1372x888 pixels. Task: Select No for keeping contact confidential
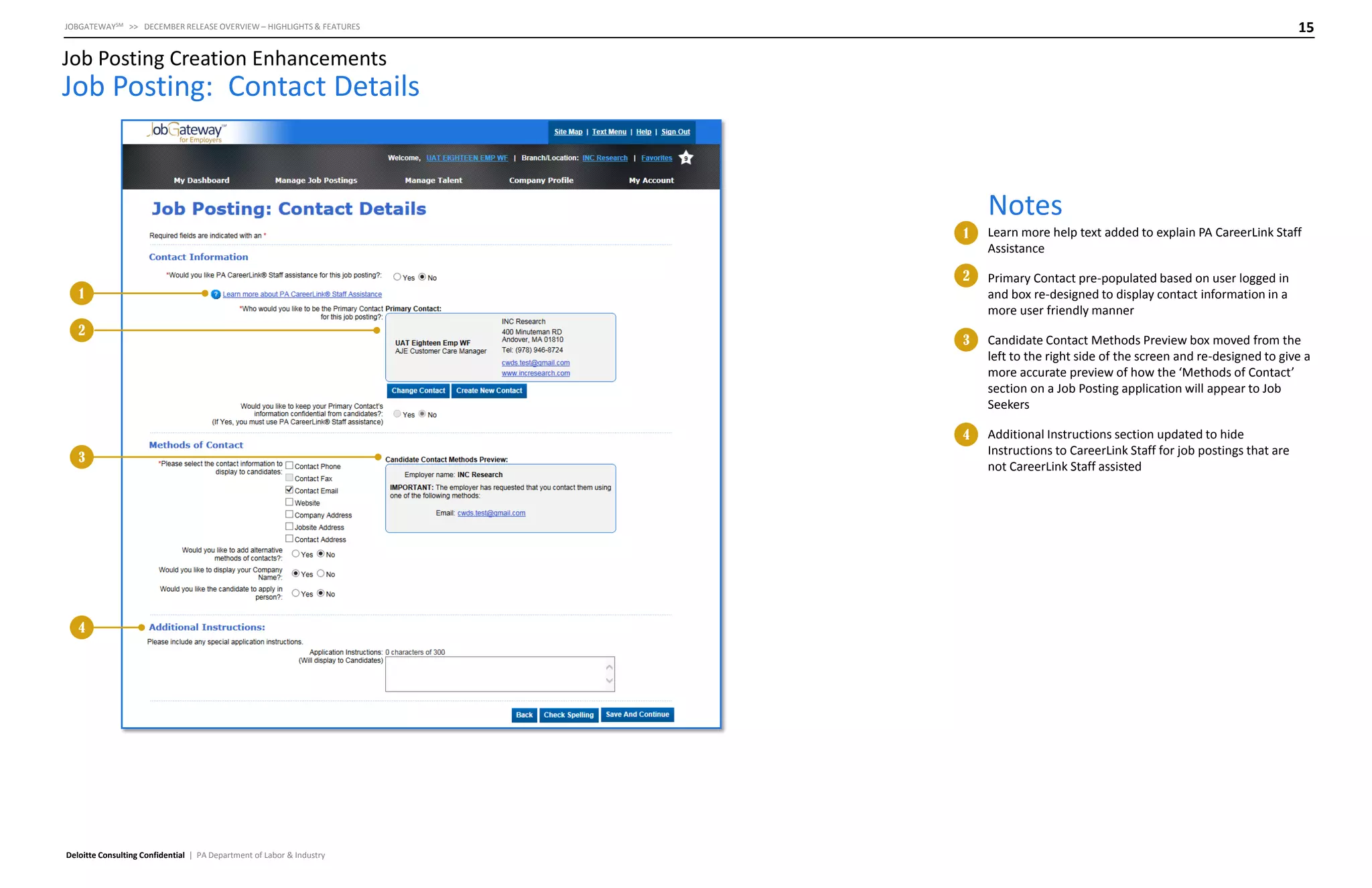422,414
